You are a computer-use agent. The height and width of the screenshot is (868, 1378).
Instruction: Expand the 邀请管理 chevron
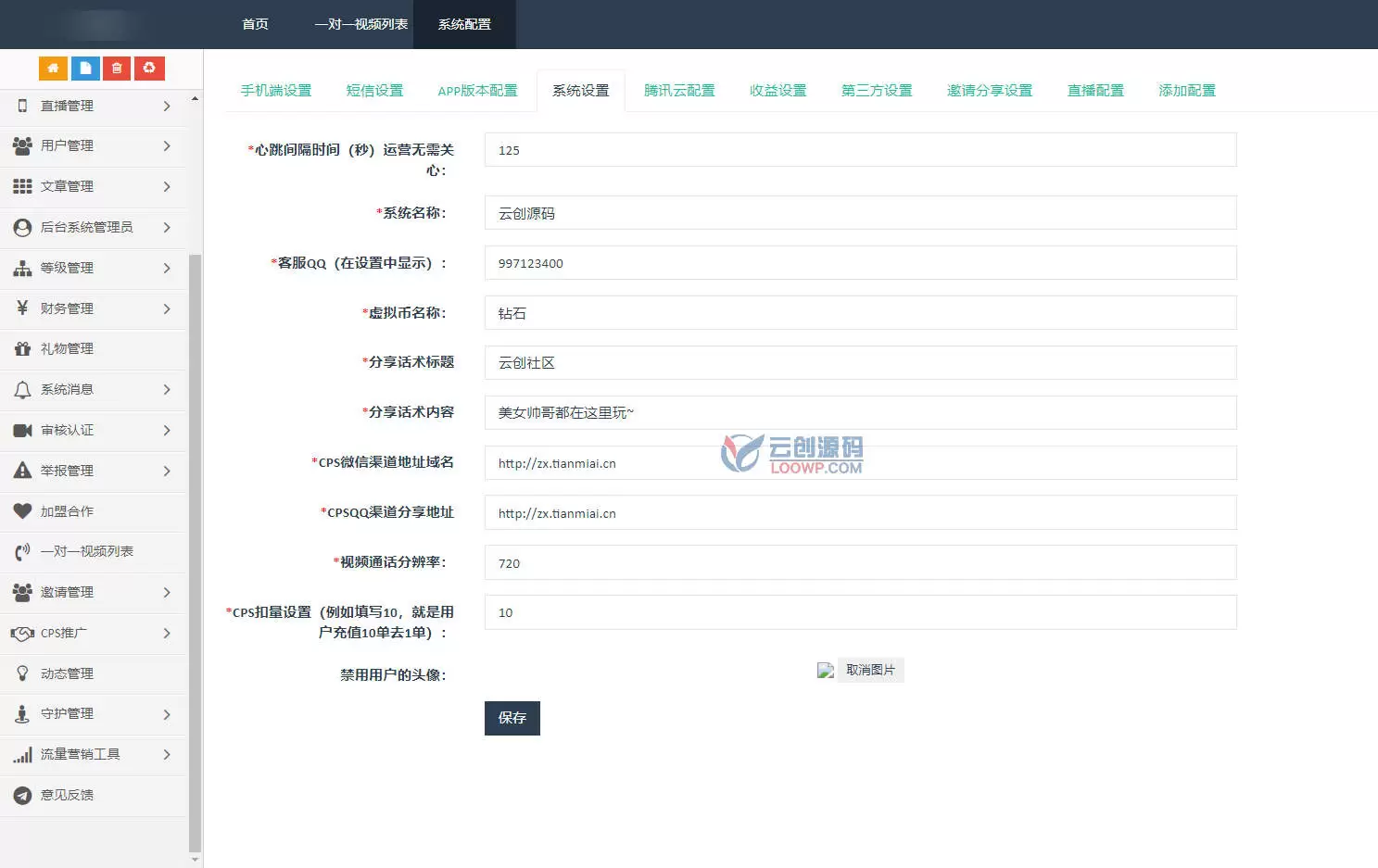click(x=167, y=592)
